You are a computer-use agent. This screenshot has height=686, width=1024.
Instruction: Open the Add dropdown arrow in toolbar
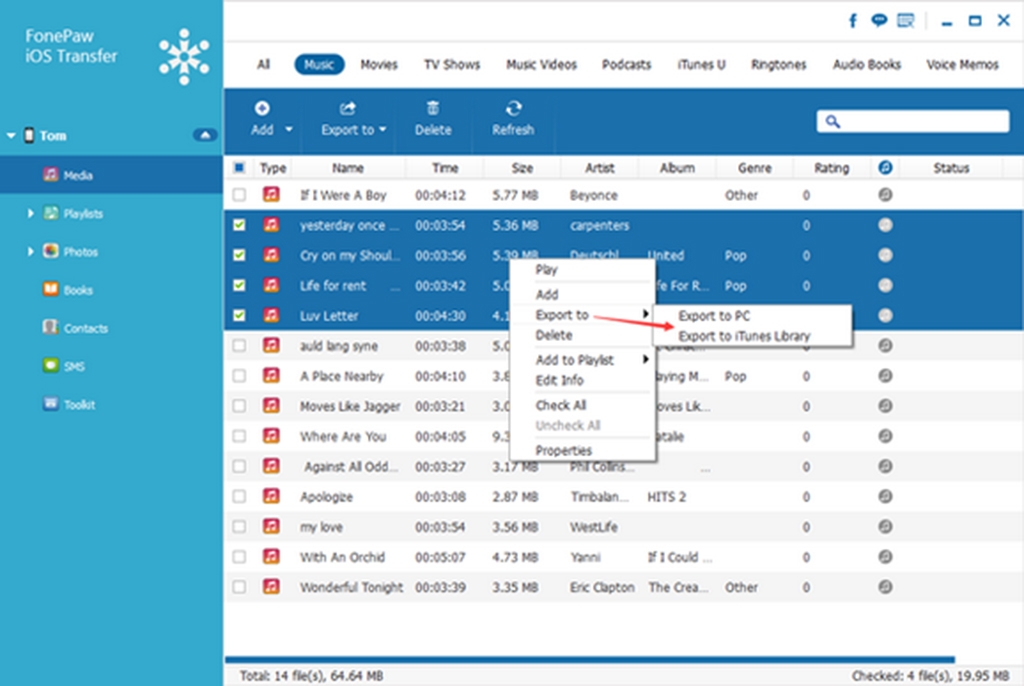tap(289, 130)
